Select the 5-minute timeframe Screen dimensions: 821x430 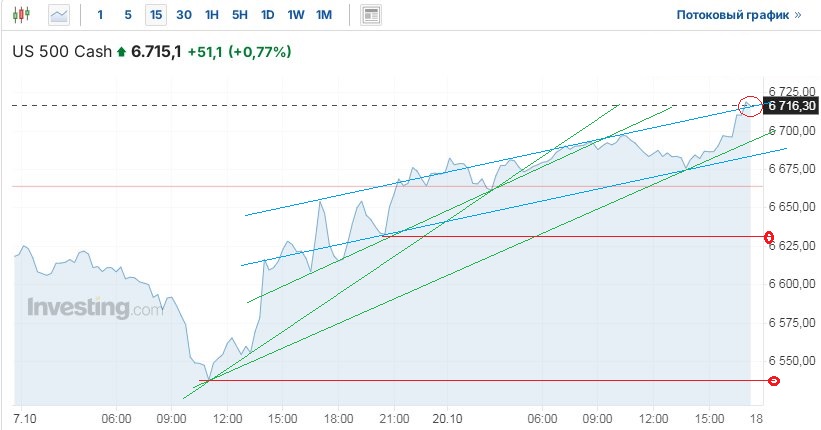(x=127, y=15)
